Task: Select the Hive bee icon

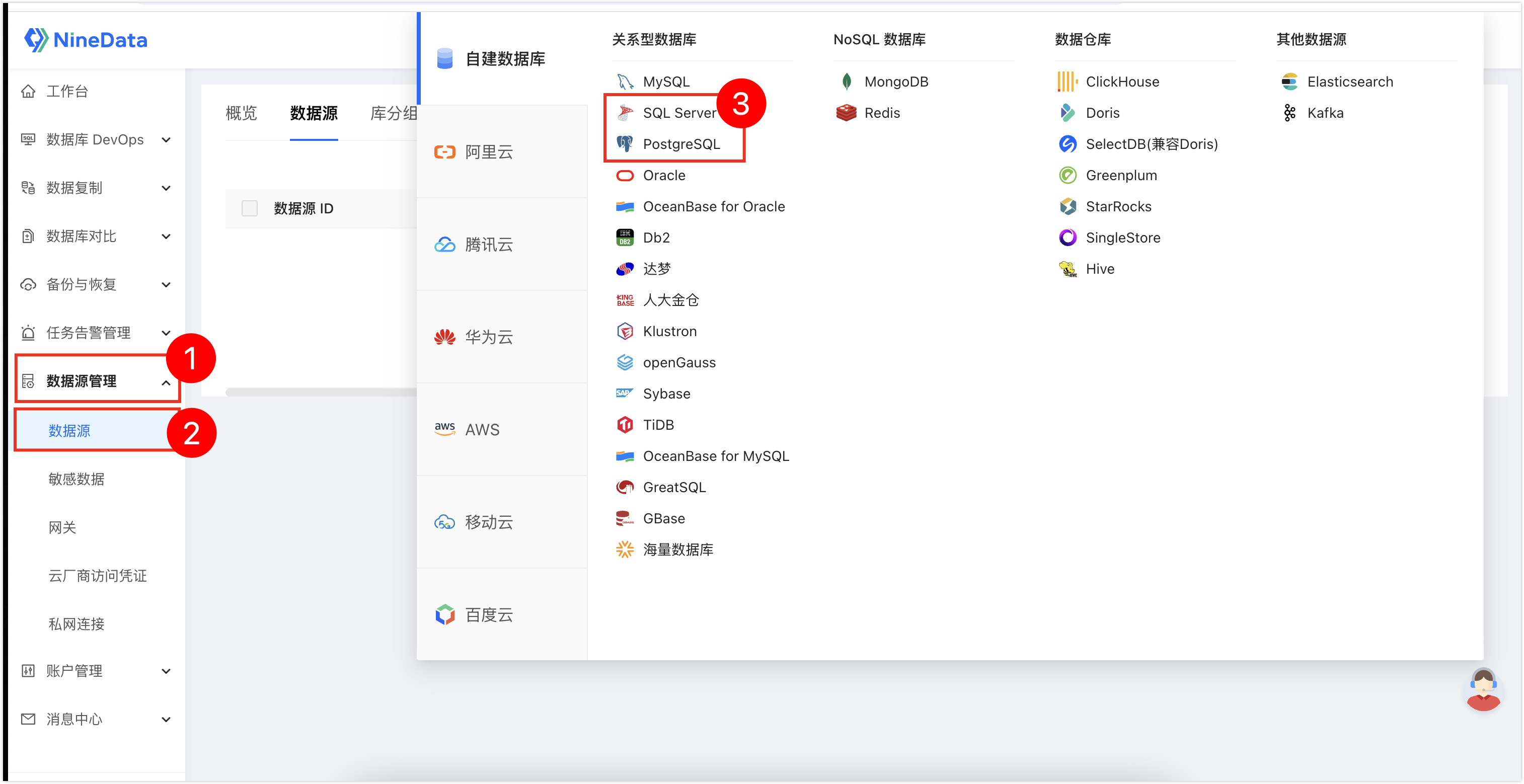Action: tap(1068, 269)
